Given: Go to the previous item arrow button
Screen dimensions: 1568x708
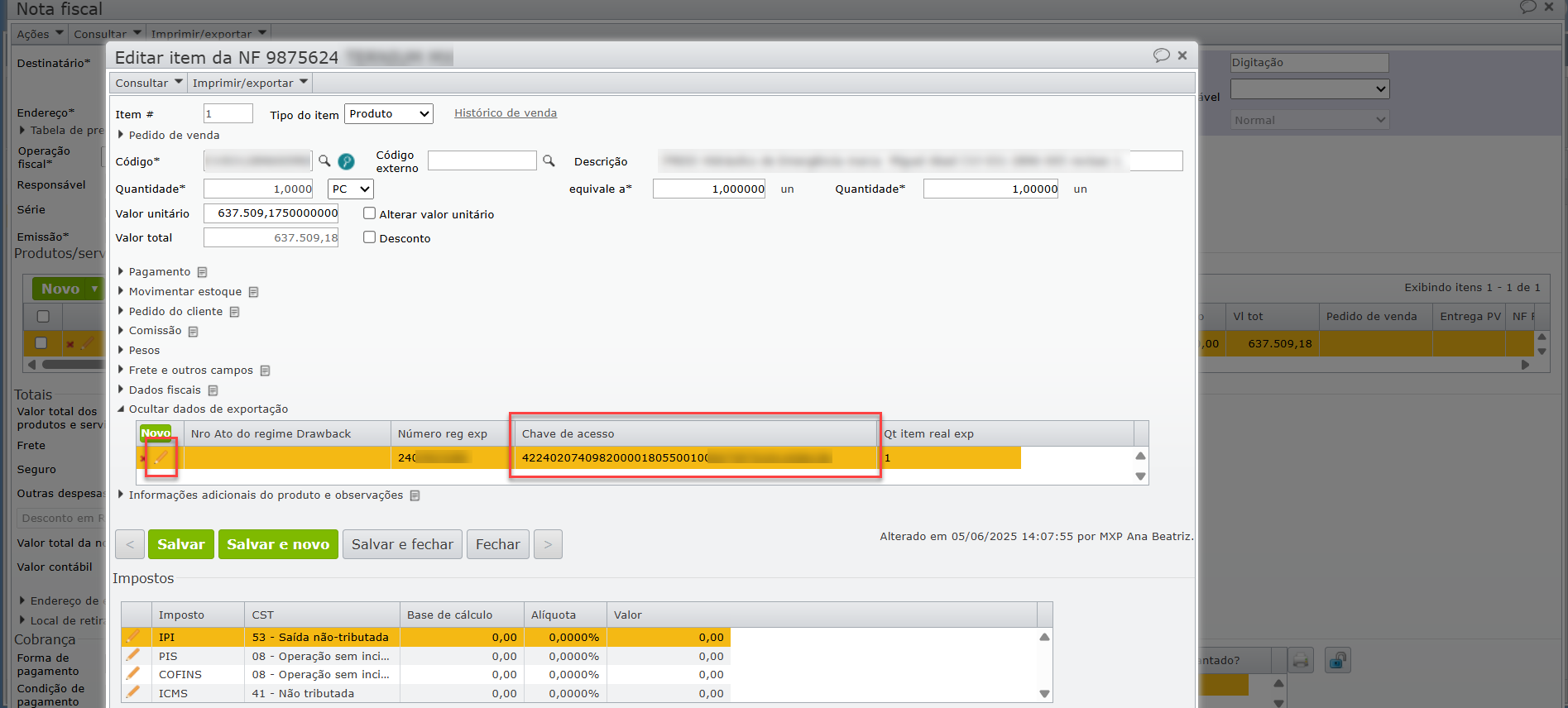Looking at the screenshot, I should [x=130, y=544].
